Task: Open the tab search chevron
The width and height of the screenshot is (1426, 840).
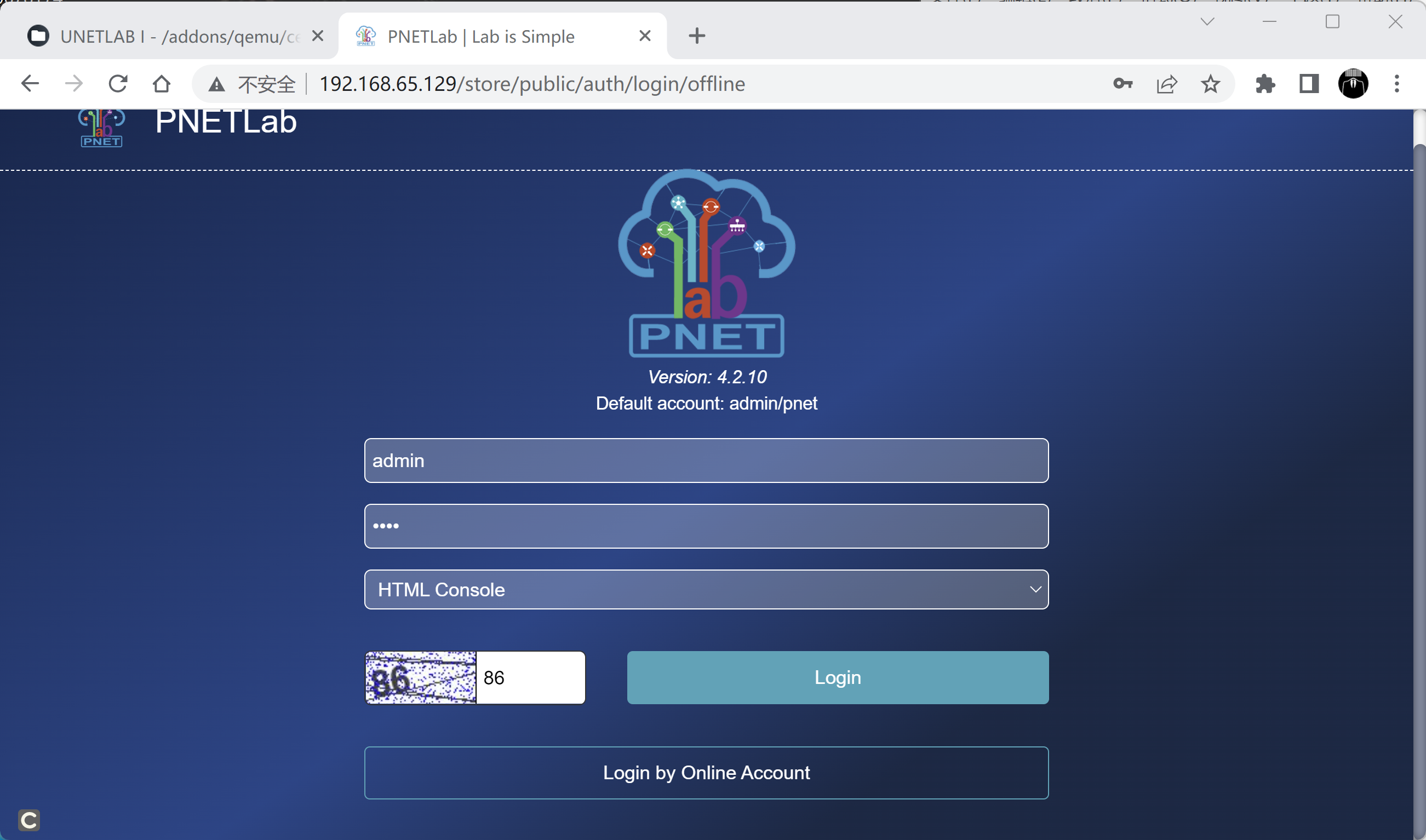Action: coord(1207,21)
